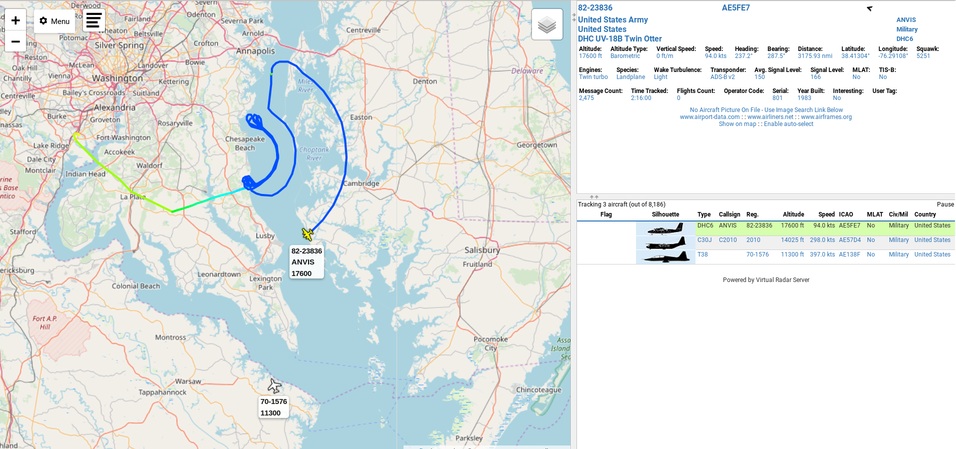Click the yellow ANVIS aircraft marker on map
This screenshot has height=449, width=956.
pos(308,234)
